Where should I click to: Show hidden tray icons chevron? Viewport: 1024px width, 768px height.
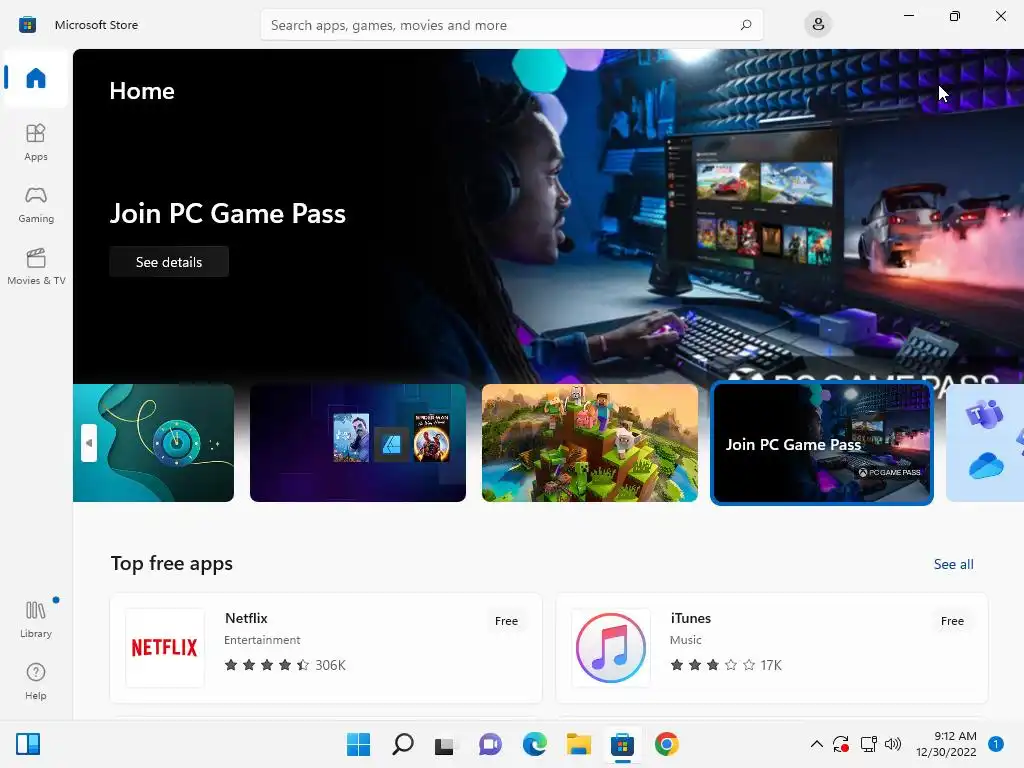(x=816, y=744)
